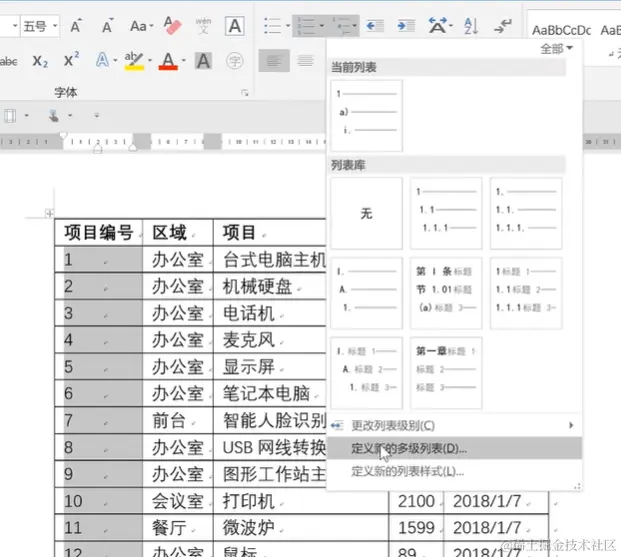Viewport: 621px width, 557px height.
Task: Apply character border boxed A icon
Action: click(x=234, y=26)
